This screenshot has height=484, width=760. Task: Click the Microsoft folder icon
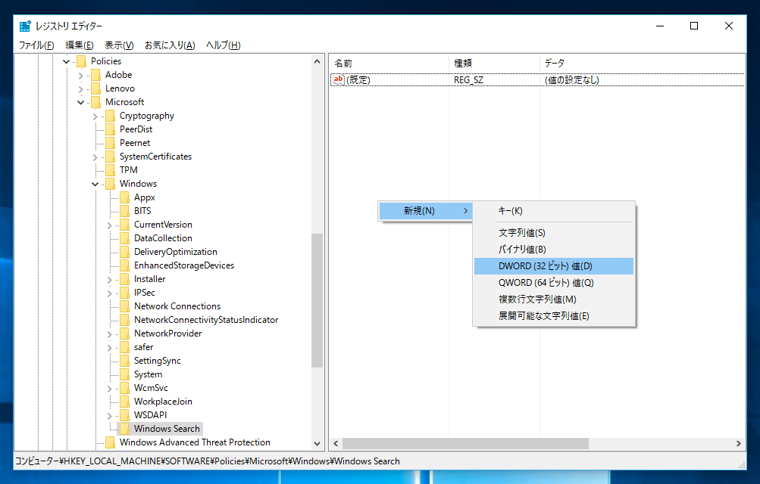[96, 102]
